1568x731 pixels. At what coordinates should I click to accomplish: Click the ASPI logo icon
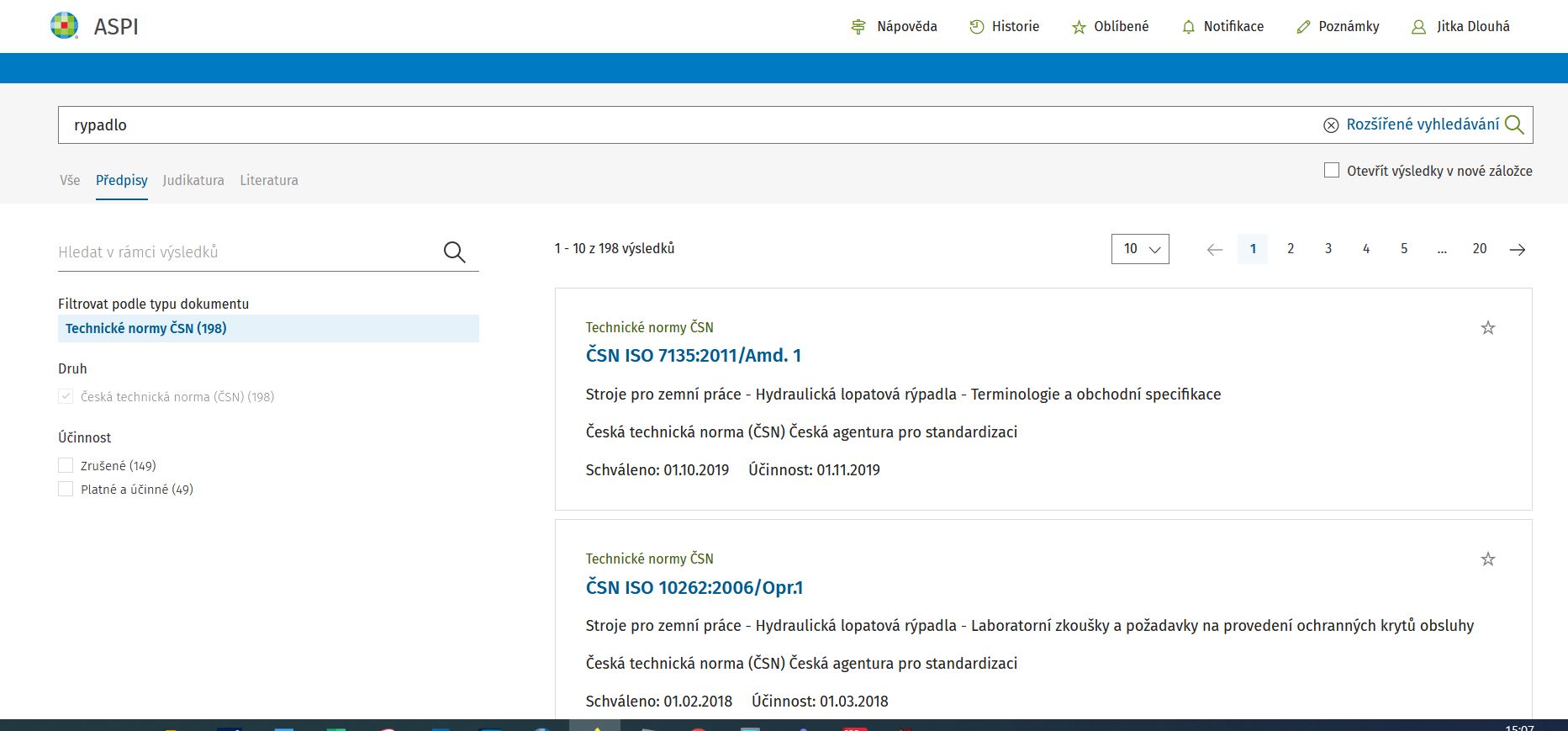pyautogui.click(x=65, y=26)
